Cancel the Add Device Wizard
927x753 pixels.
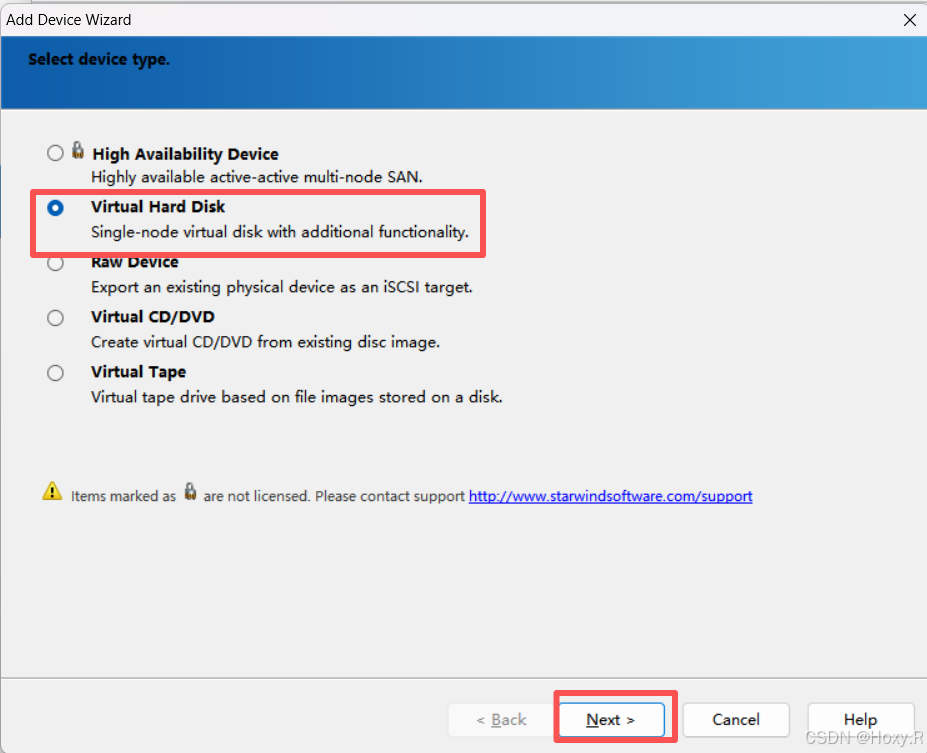(x=736, y=719)
